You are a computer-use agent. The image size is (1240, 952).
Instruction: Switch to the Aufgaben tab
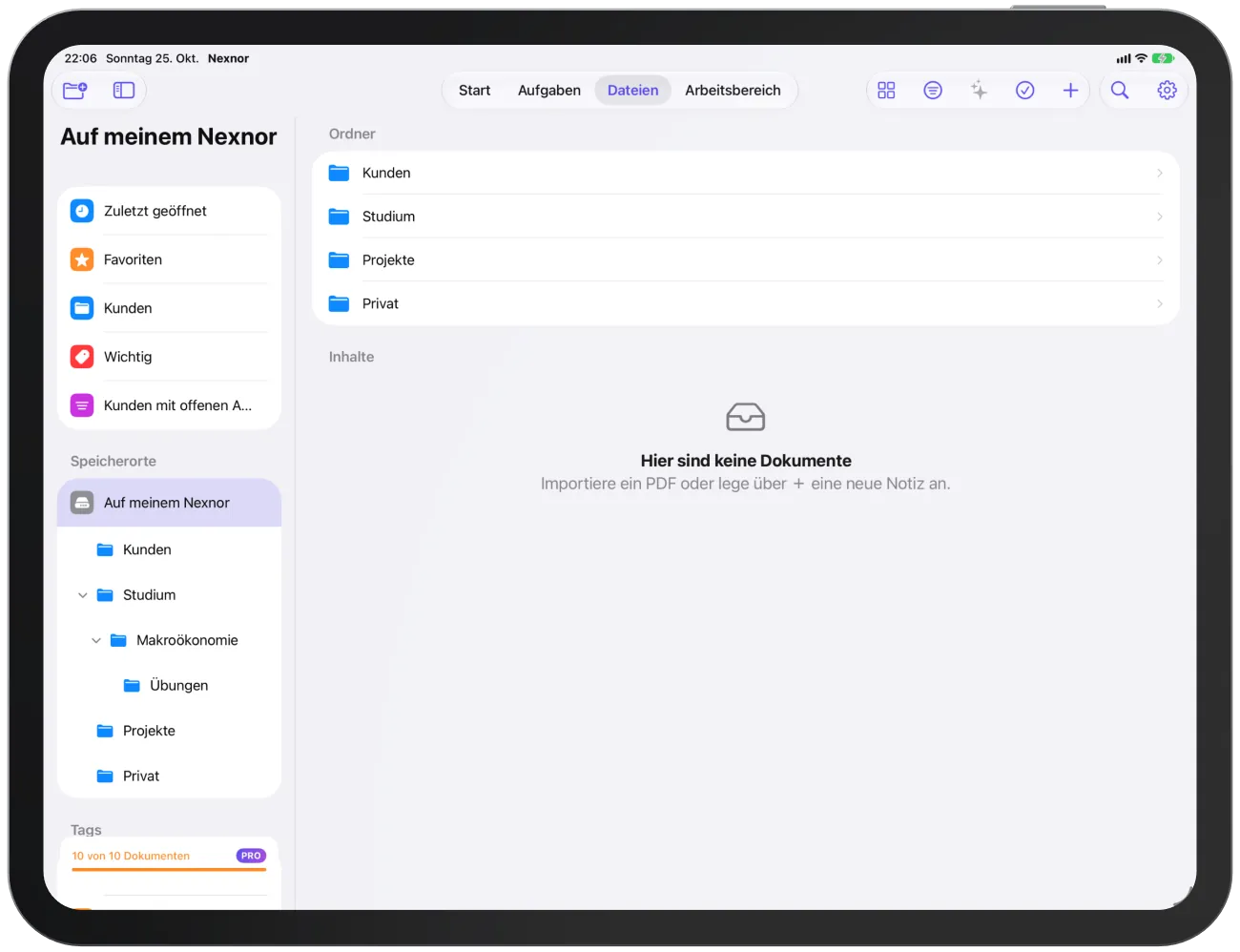pyautogui.click(x=549, y=91)
